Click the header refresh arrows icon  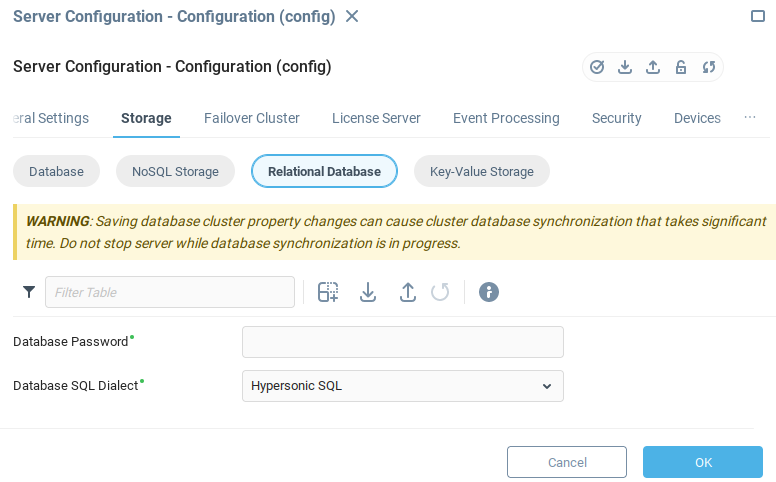pos(709,67)
